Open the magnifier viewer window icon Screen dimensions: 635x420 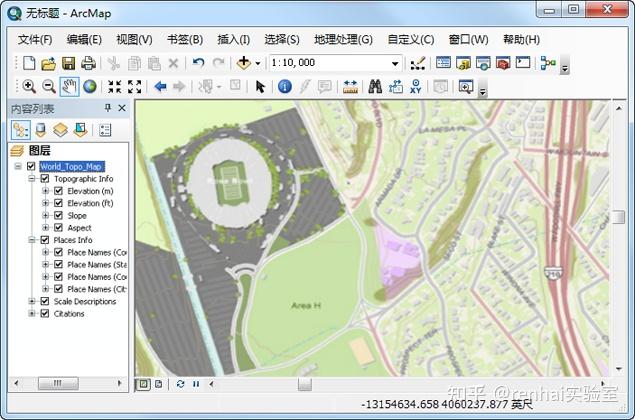466,86
